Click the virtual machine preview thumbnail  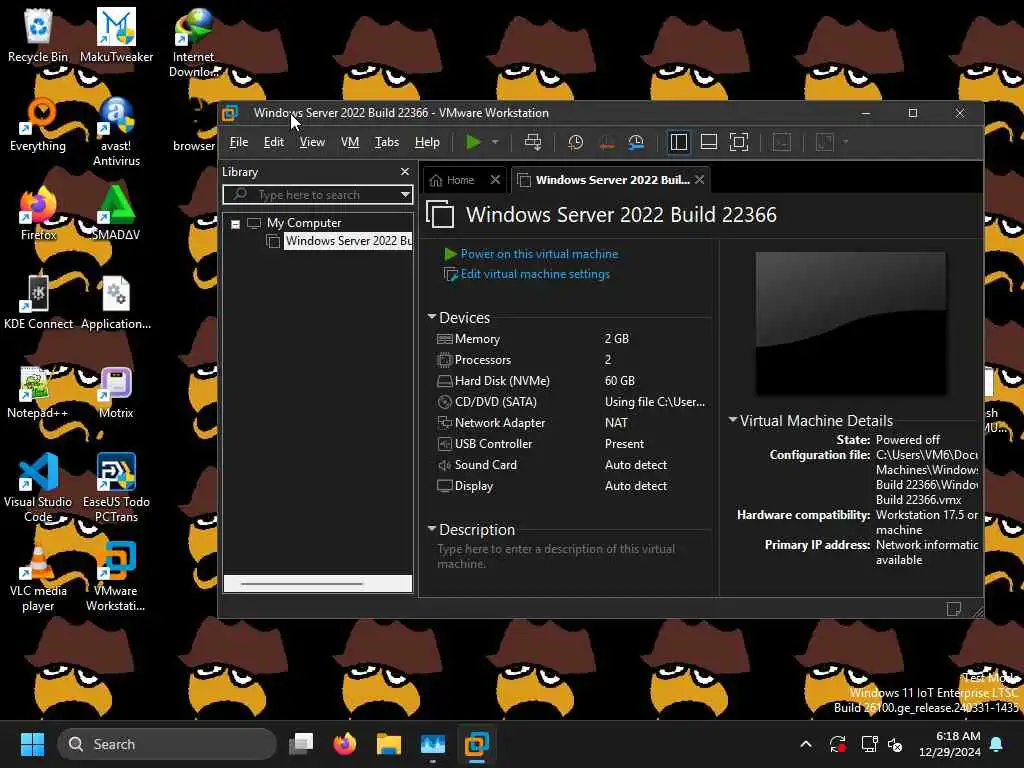pos(850,323)
